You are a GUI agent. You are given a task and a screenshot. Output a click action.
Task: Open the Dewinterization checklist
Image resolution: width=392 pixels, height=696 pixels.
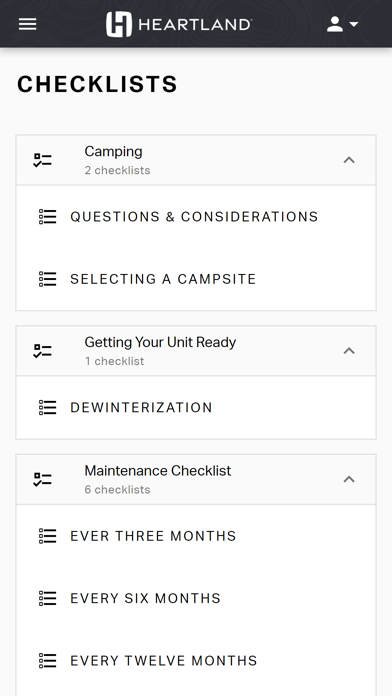(x=196, y=407)
